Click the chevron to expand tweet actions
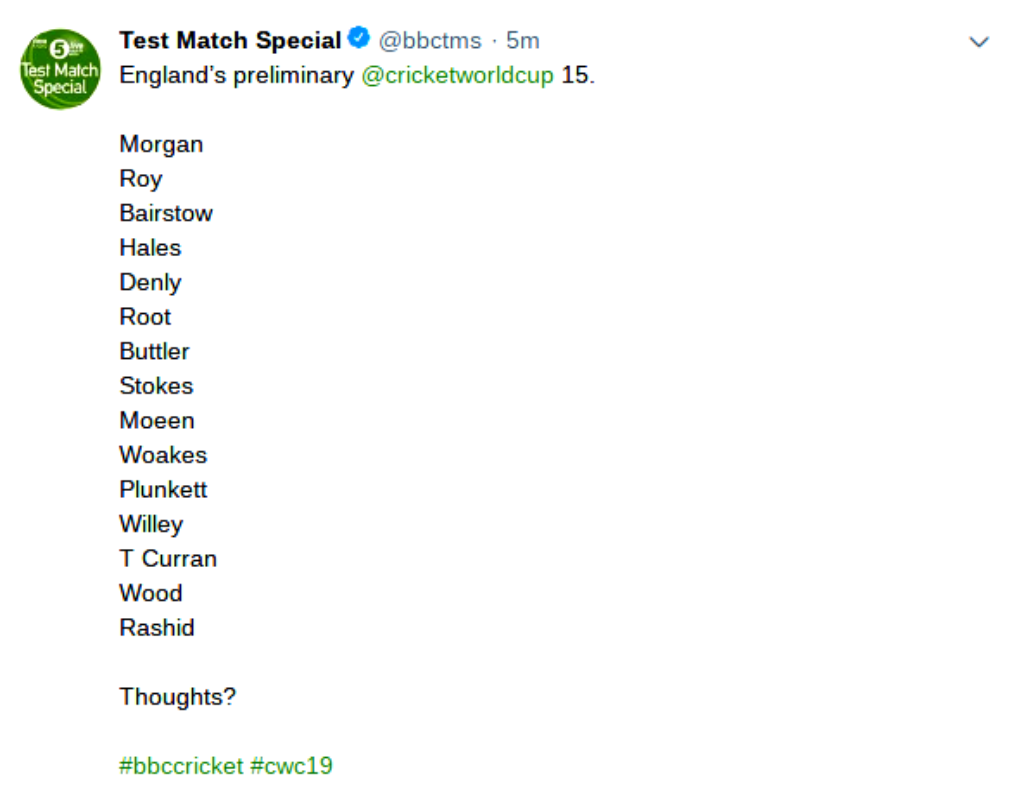This screenshot has height=786, width=1024. [x=977, y=42]
